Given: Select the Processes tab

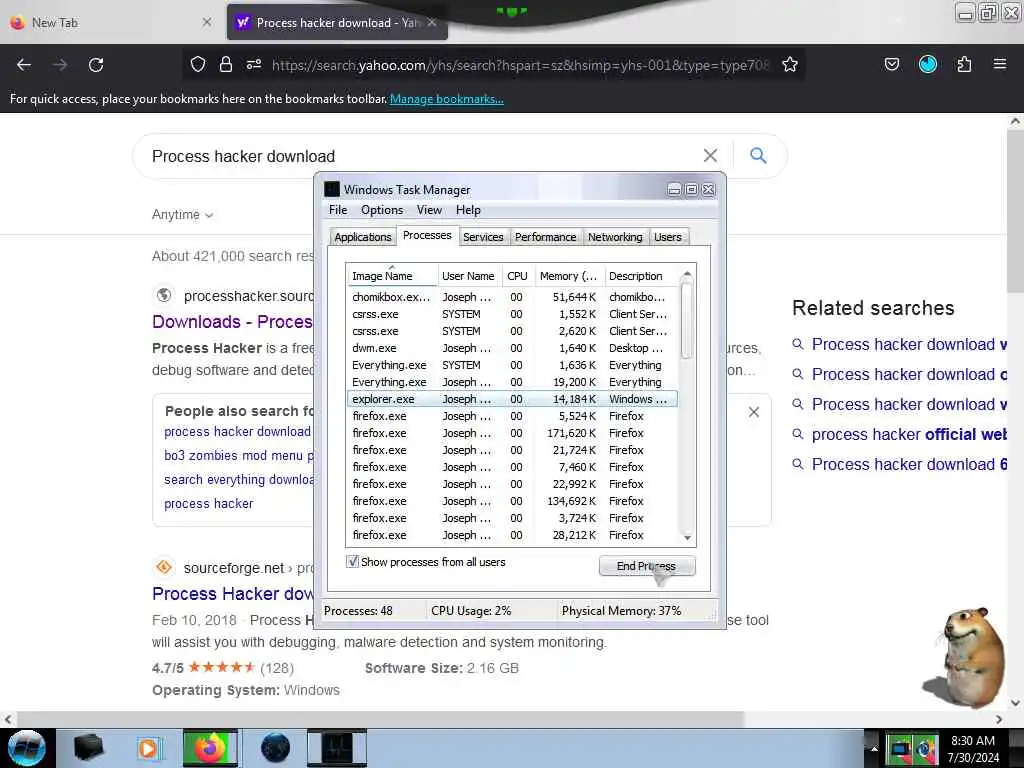Looking at the screenshot, I should 427,235.
